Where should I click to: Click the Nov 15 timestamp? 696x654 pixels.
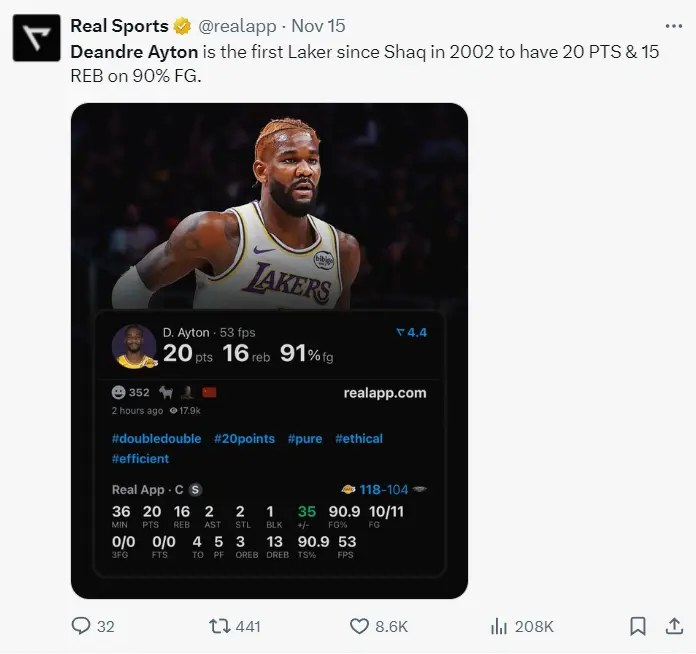pyautogui.click(x=317, y=26)
